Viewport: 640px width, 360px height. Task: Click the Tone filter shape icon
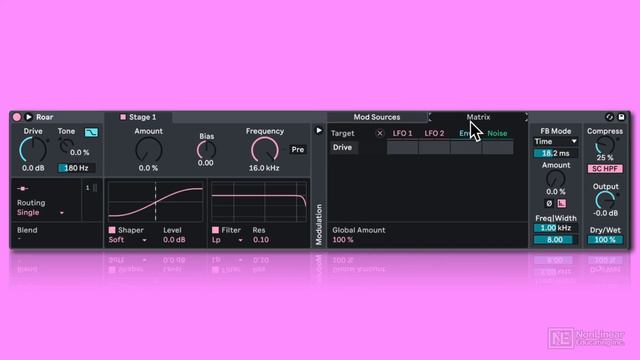(x=91, y=132)
